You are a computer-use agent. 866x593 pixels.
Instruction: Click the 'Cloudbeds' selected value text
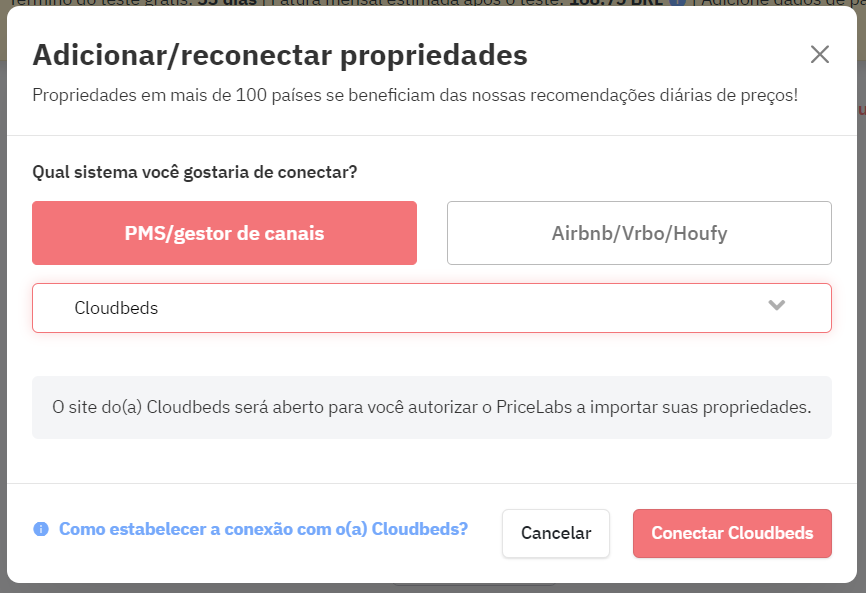coord(116,308)
